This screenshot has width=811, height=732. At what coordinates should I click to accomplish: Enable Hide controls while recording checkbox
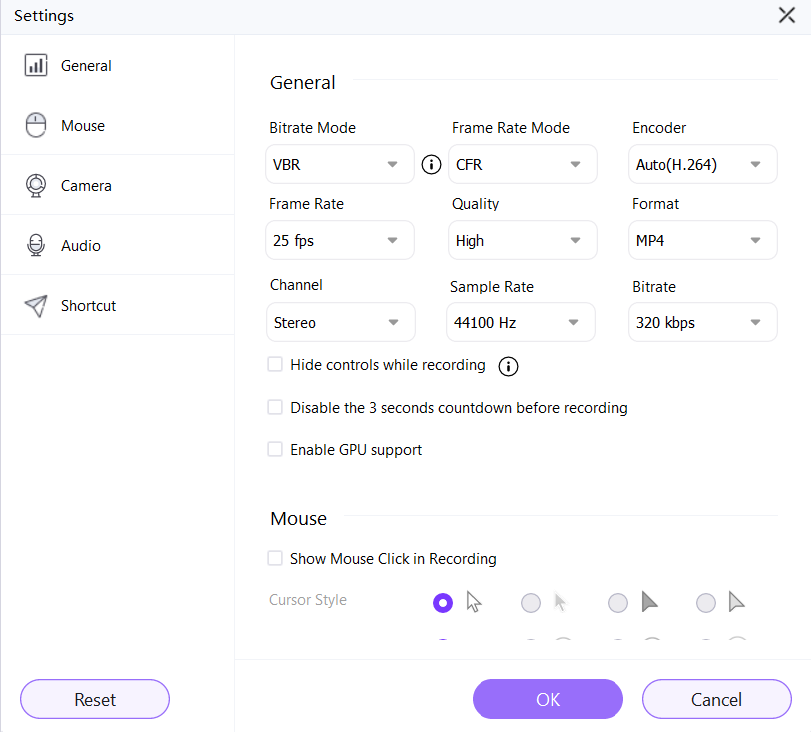275,364
